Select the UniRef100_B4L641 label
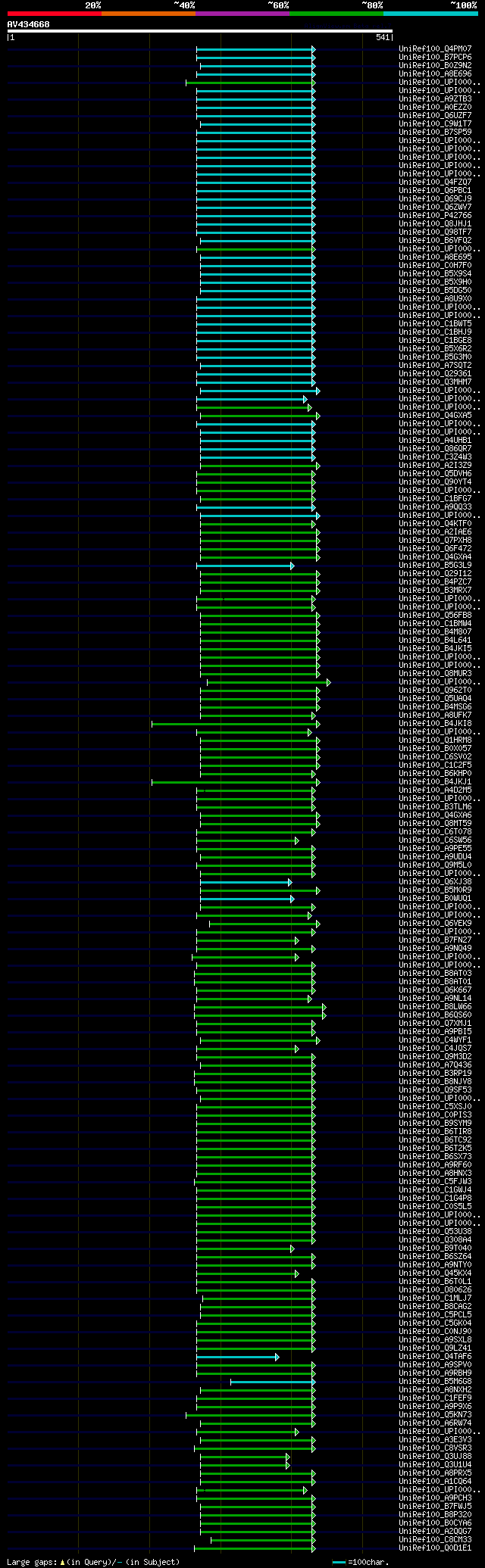This screenshot has width=485, height=1568. 435,640
